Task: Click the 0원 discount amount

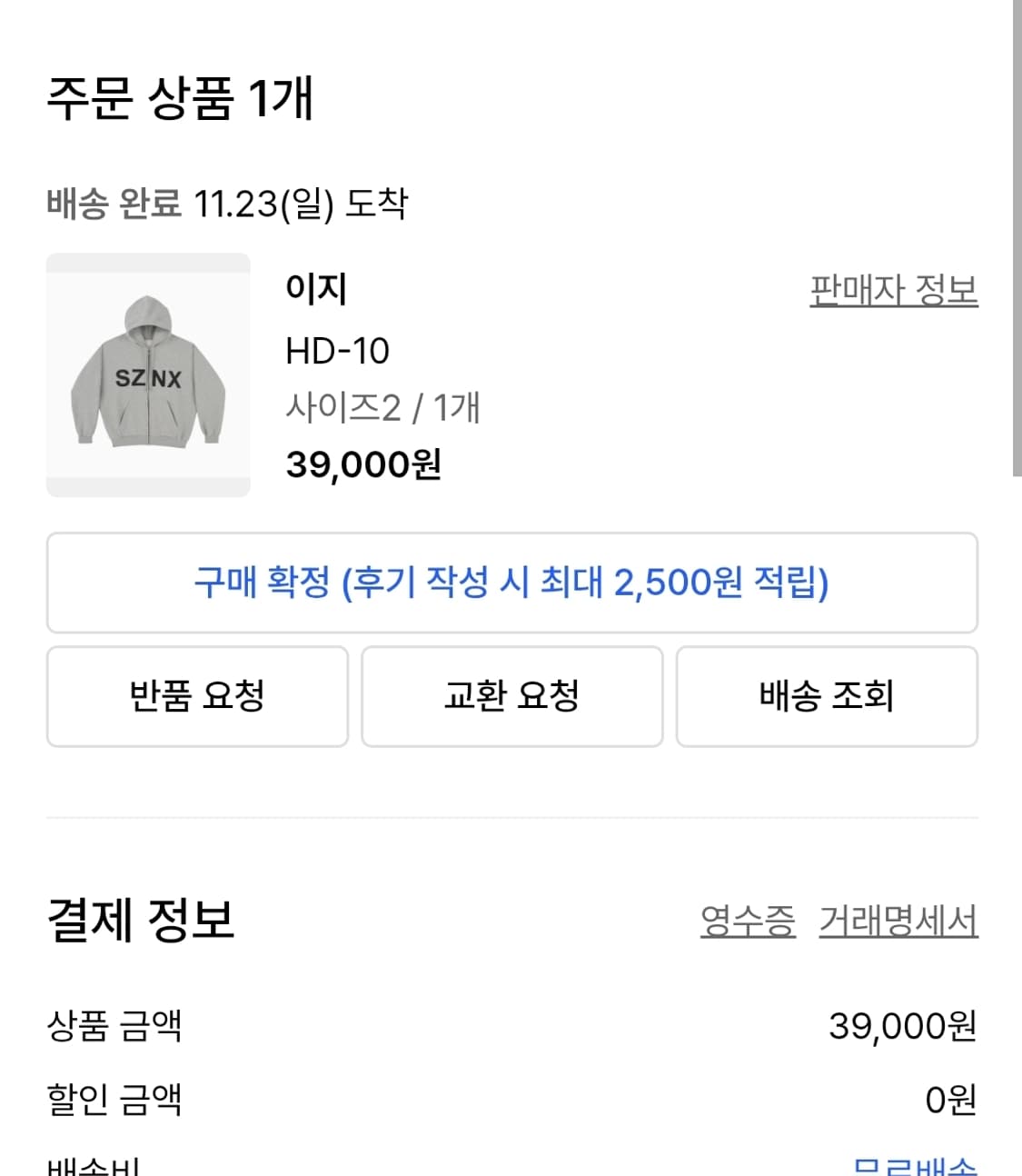Action: (x=949, y=1100)
